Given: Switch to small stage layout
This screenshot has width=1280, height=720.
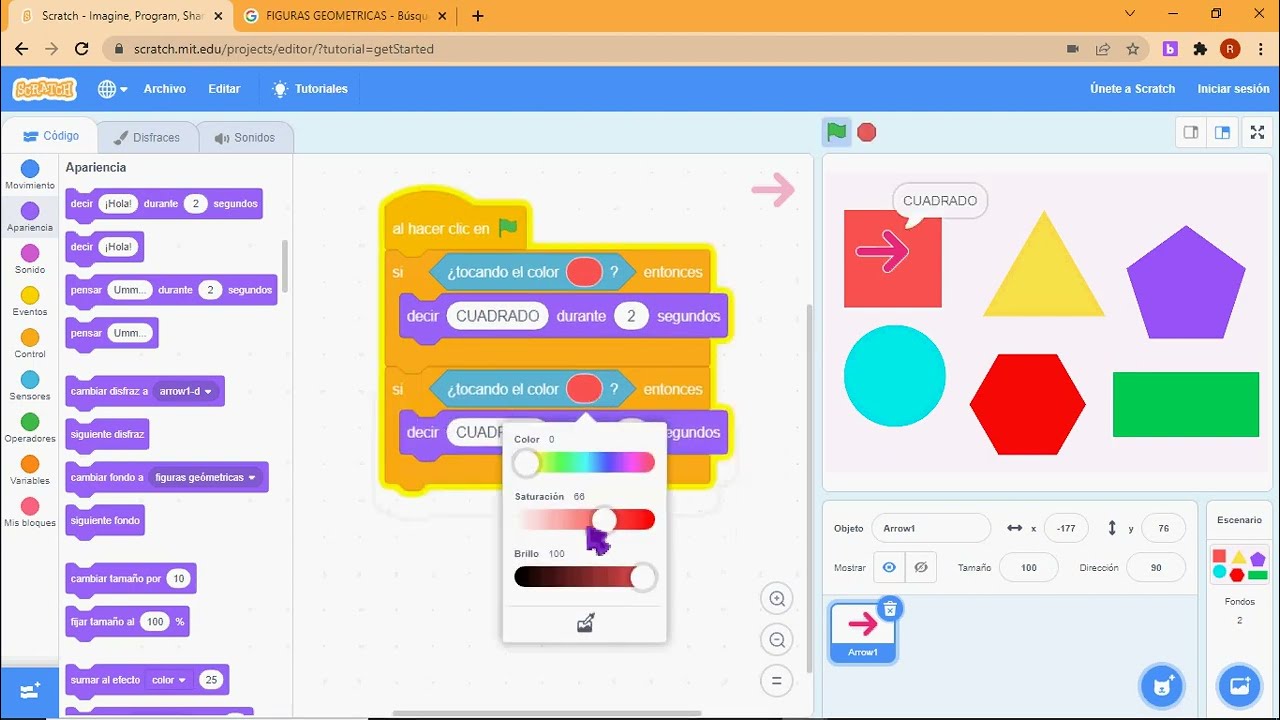Looking at the screenshot, I should point(1191,132).
